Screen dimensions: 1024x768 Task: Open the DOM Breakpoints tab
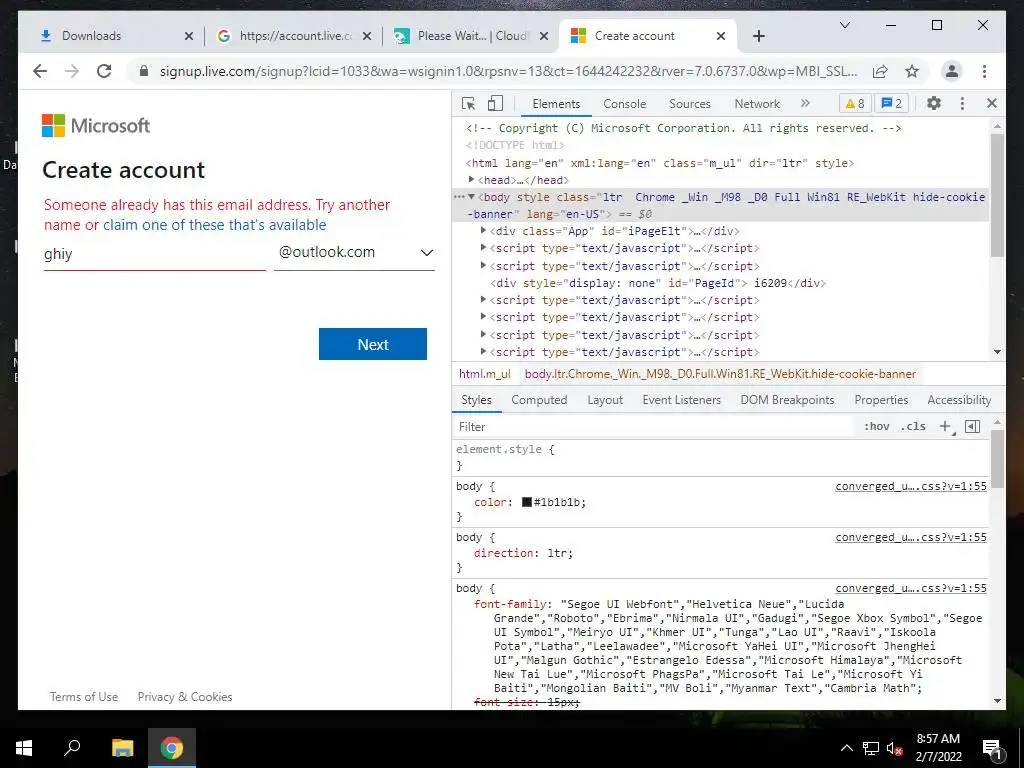[x=787, y=400]
